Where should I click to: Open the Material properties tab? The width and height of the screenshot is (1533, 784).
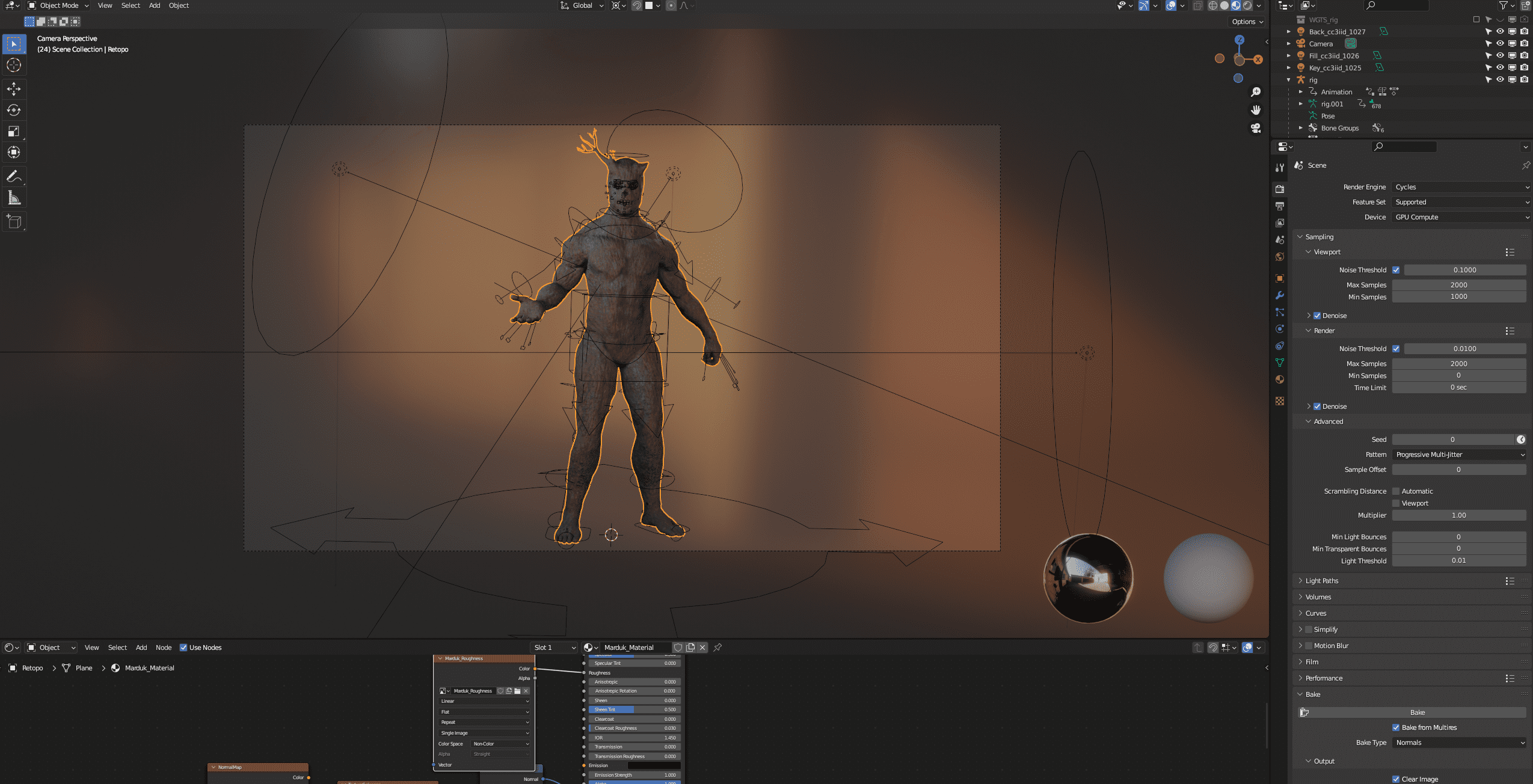coord(1280,379)
